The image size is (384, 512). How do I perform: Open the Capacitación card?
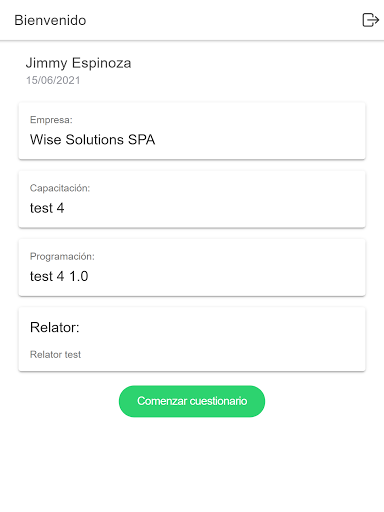pos(192,199)
